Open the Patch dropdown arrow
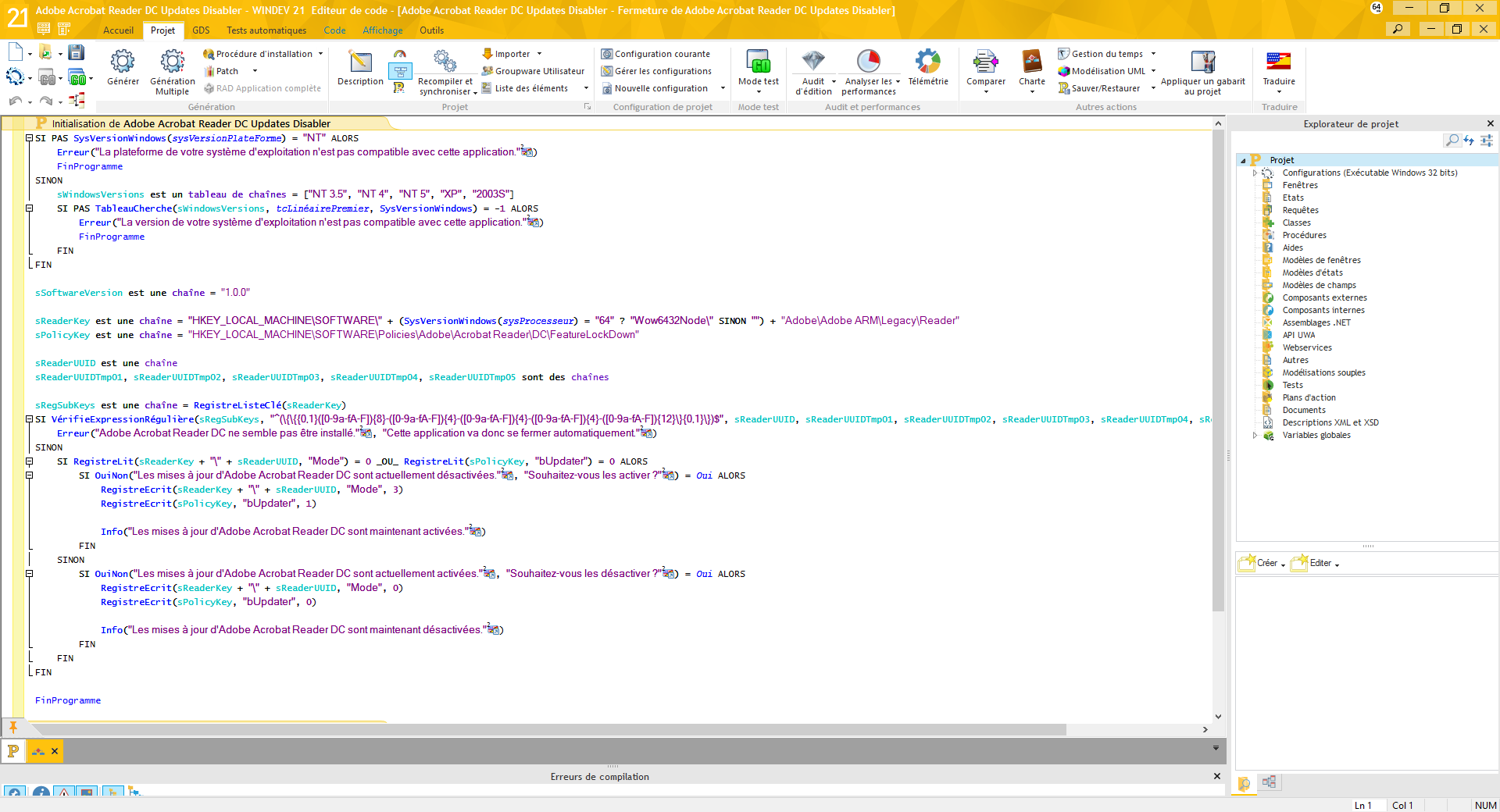Screen dimensions: 1500x812 point(255,71)
